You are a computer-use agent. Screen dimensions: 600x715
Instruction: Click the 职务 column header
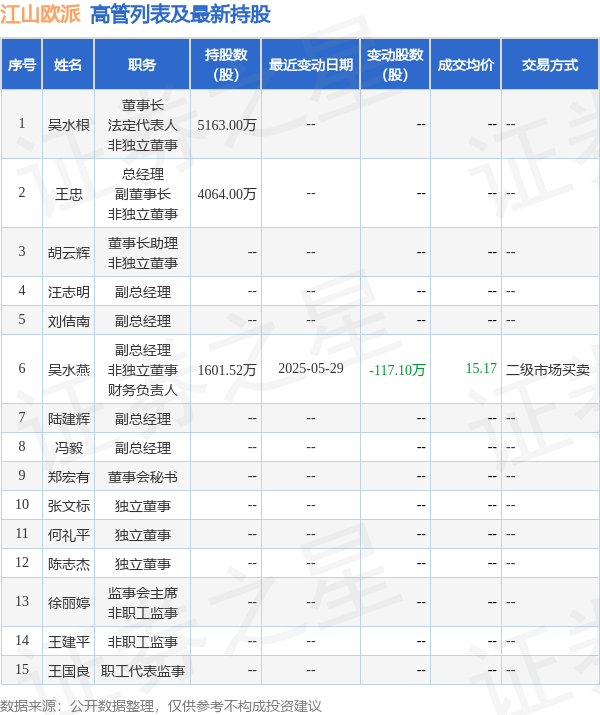click(x=142, y=64)
